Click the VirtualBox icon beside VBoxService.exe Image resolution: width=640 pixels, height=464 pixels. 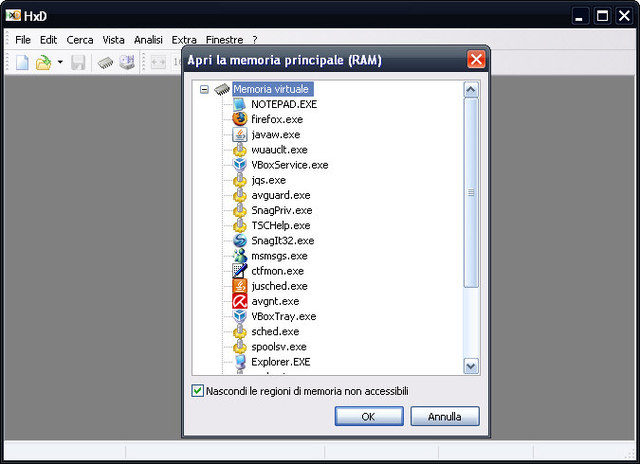pos(240,164)
